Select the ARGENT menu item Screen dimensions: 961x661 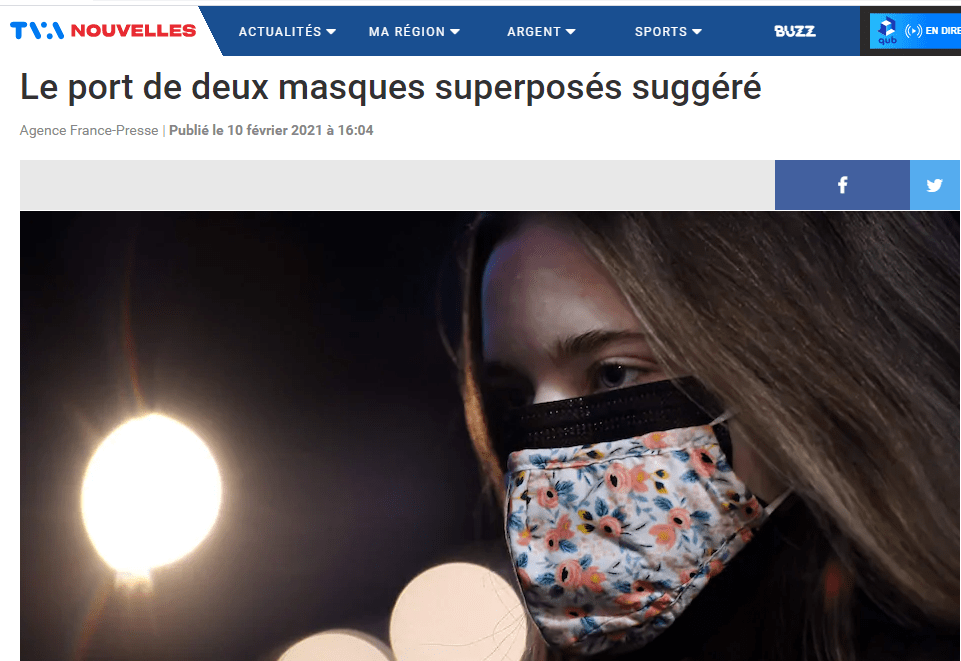click(x=534, y=31)
